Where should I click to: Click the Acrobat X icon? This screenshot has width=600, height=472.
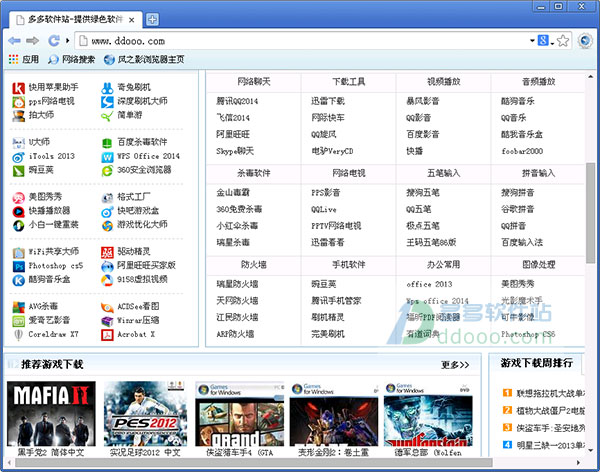107,335
